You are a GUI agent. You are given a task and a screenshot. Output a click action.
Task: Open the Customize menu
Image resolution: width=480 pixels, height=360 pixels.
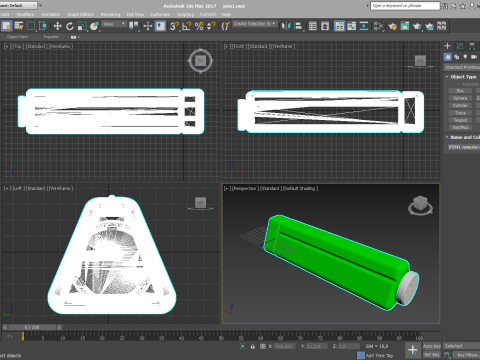click(x=160, y=14)
